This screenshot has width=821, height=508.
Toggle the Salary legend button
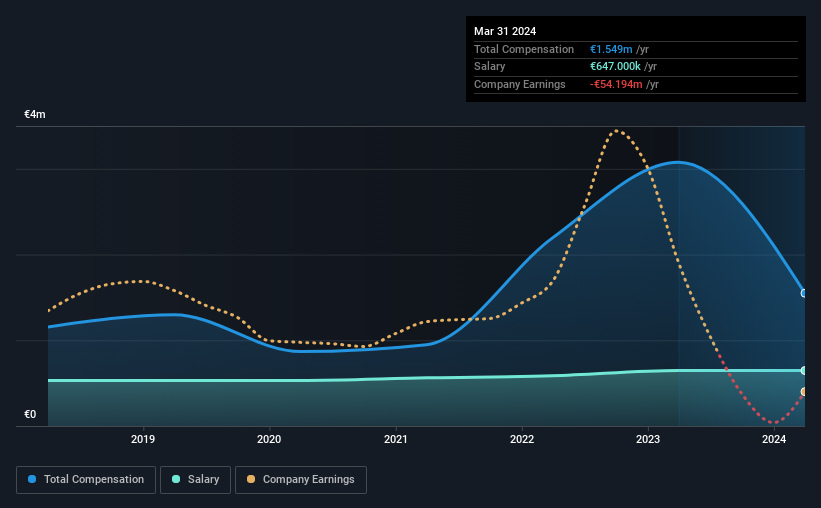click(195, 480)
